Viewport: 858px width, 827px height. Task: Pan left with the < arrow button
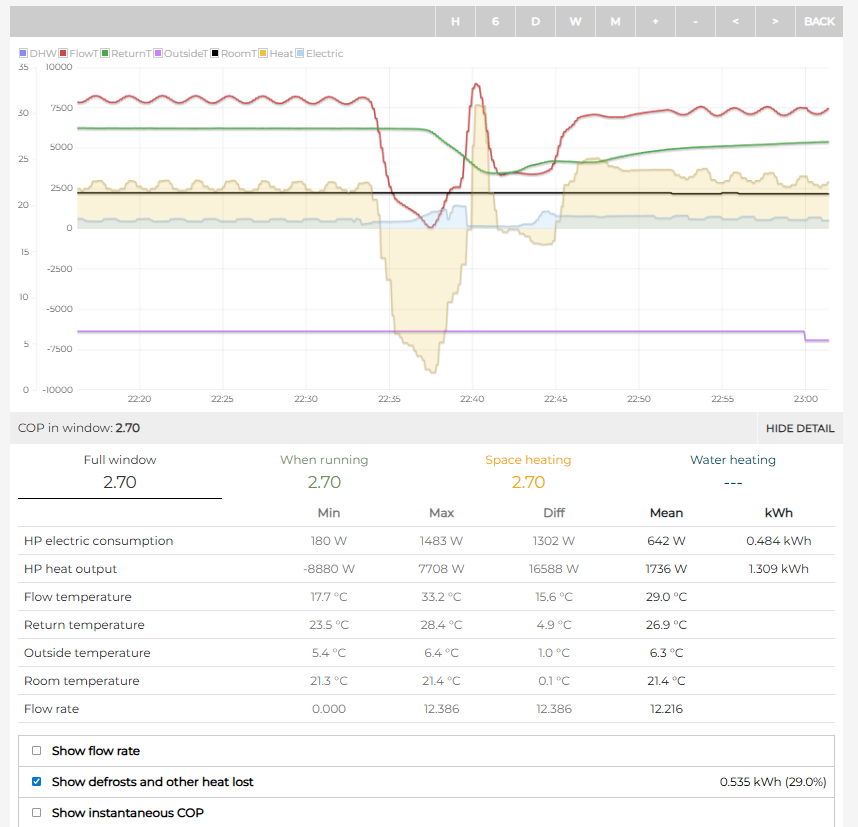pos(735,21)
